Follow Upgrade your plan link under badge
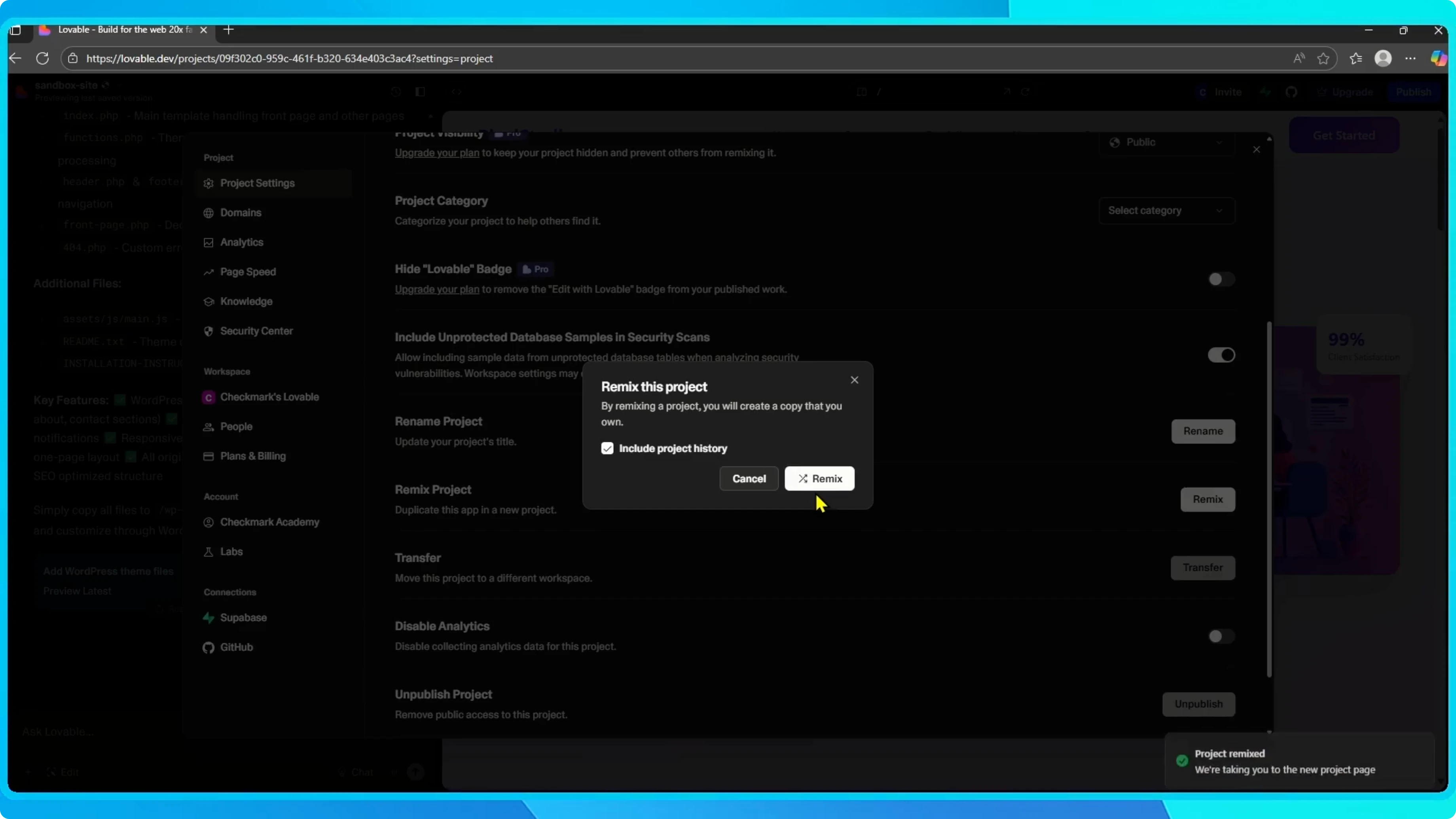This screenshot has height=819, width=1456. (x=437, y=289)
